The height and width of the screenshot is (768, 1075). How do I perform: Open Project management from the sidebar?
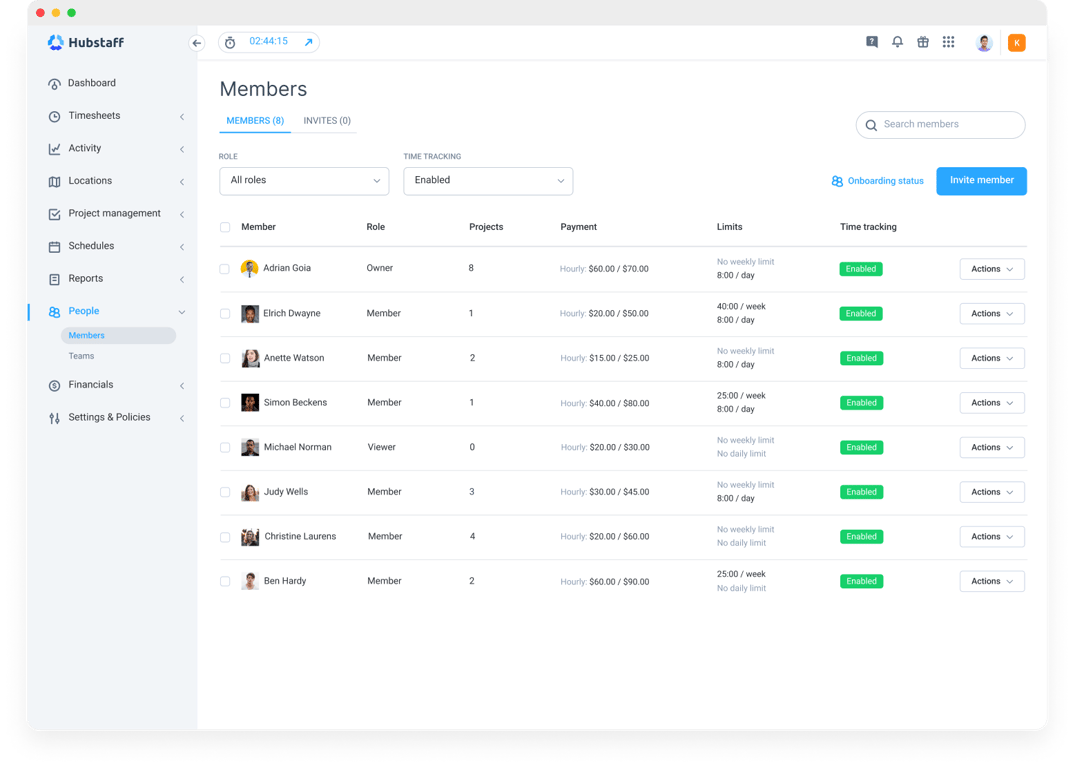pyautogui.click(x=114, y=213)
